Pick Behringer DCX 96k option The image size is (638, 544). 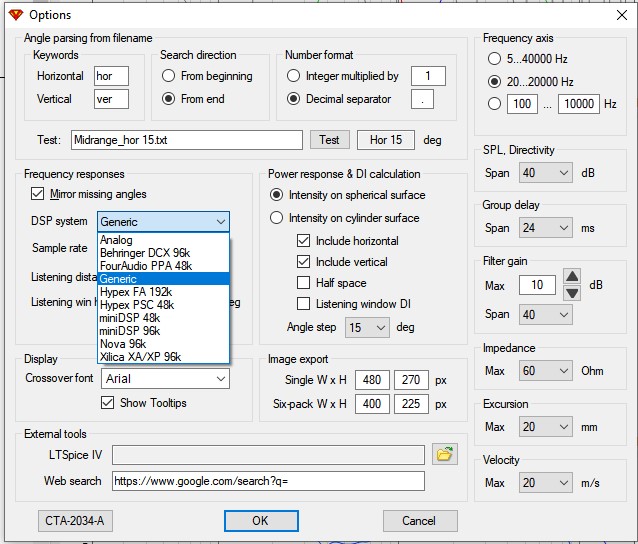144,253
